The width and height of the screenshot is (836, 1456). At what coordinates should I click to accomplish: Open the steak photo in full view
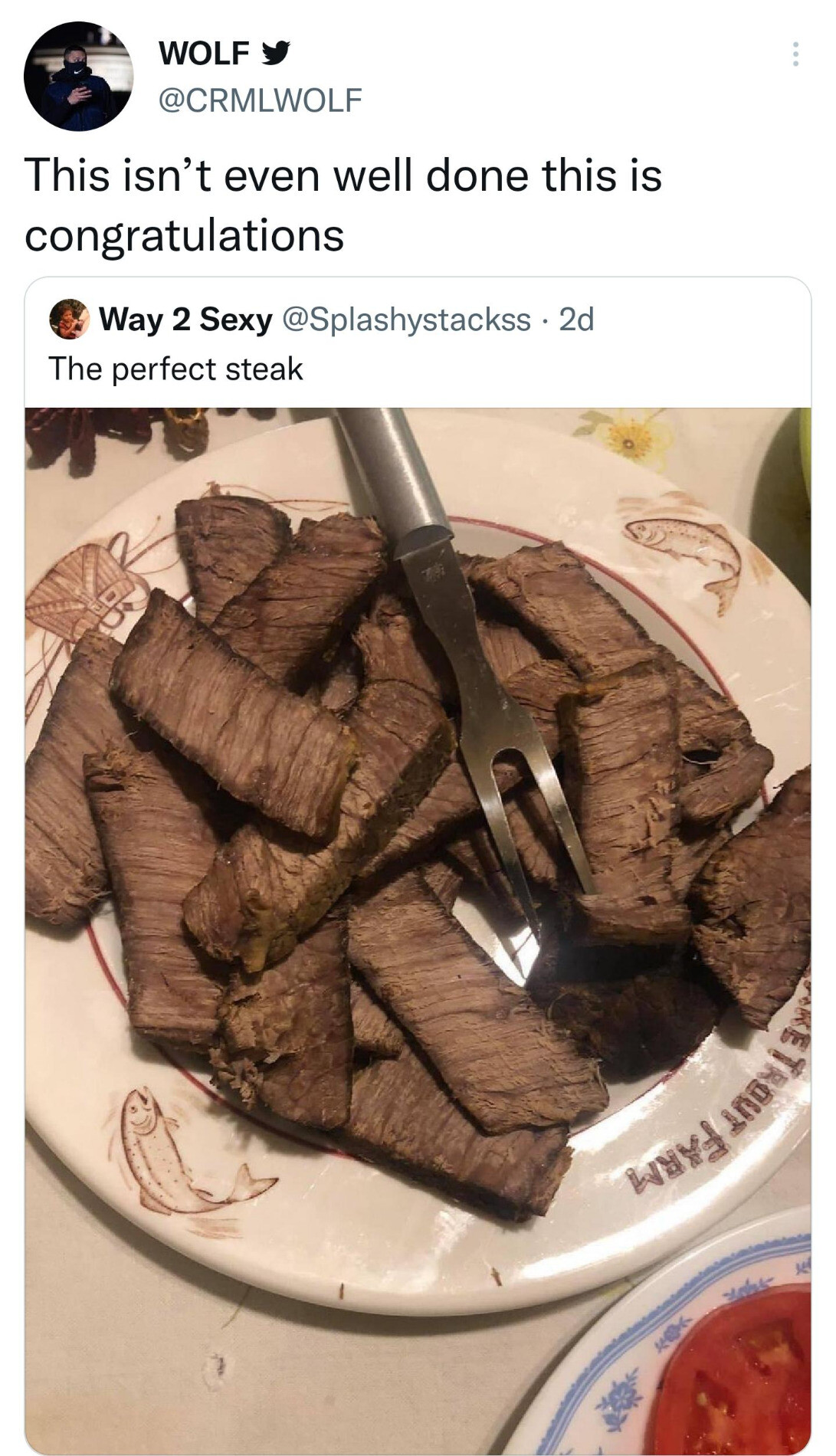[x=418, y=930]
